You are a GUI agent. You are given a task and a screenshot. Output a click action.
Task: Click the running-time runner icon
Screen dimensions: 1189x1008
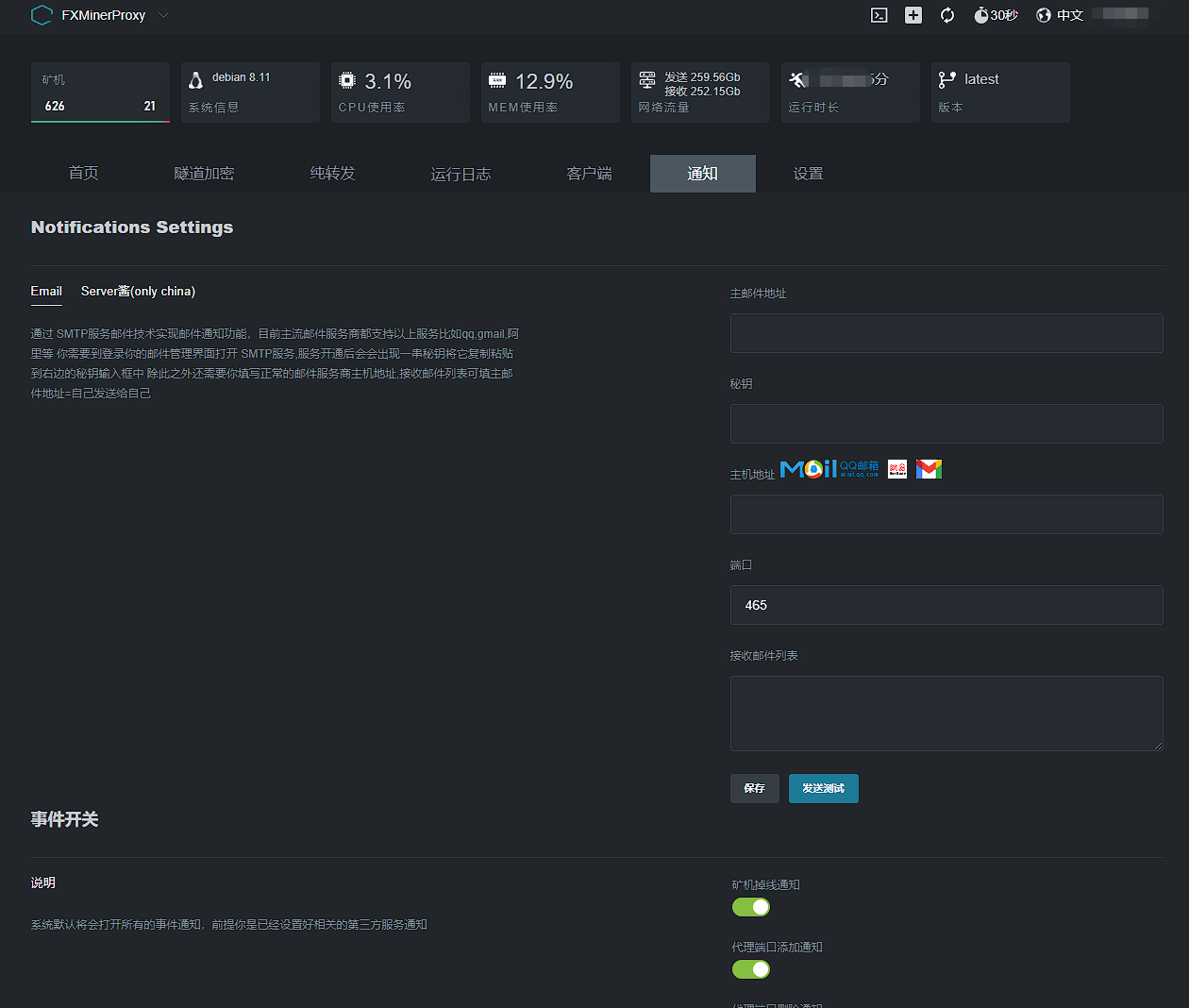coord(798,80)
